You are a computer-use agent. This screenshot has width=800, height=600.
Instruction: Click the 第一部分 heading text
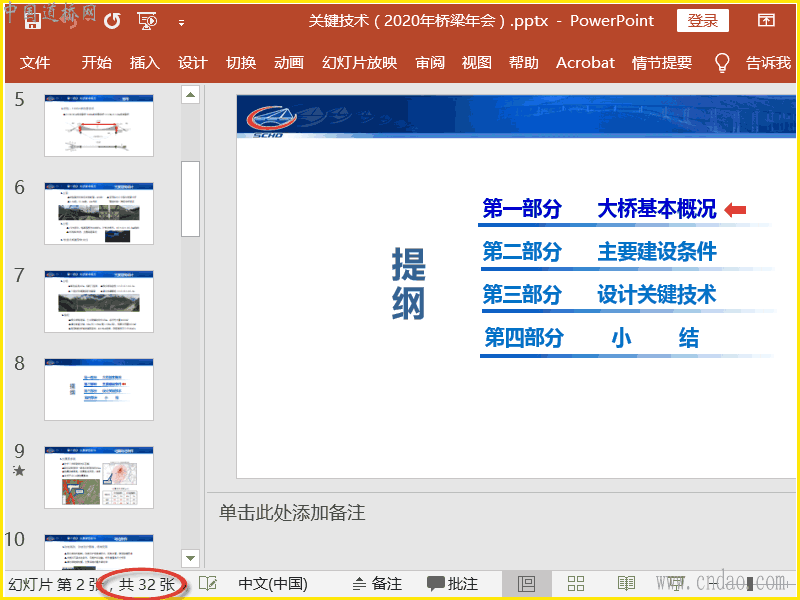[522, 208]
